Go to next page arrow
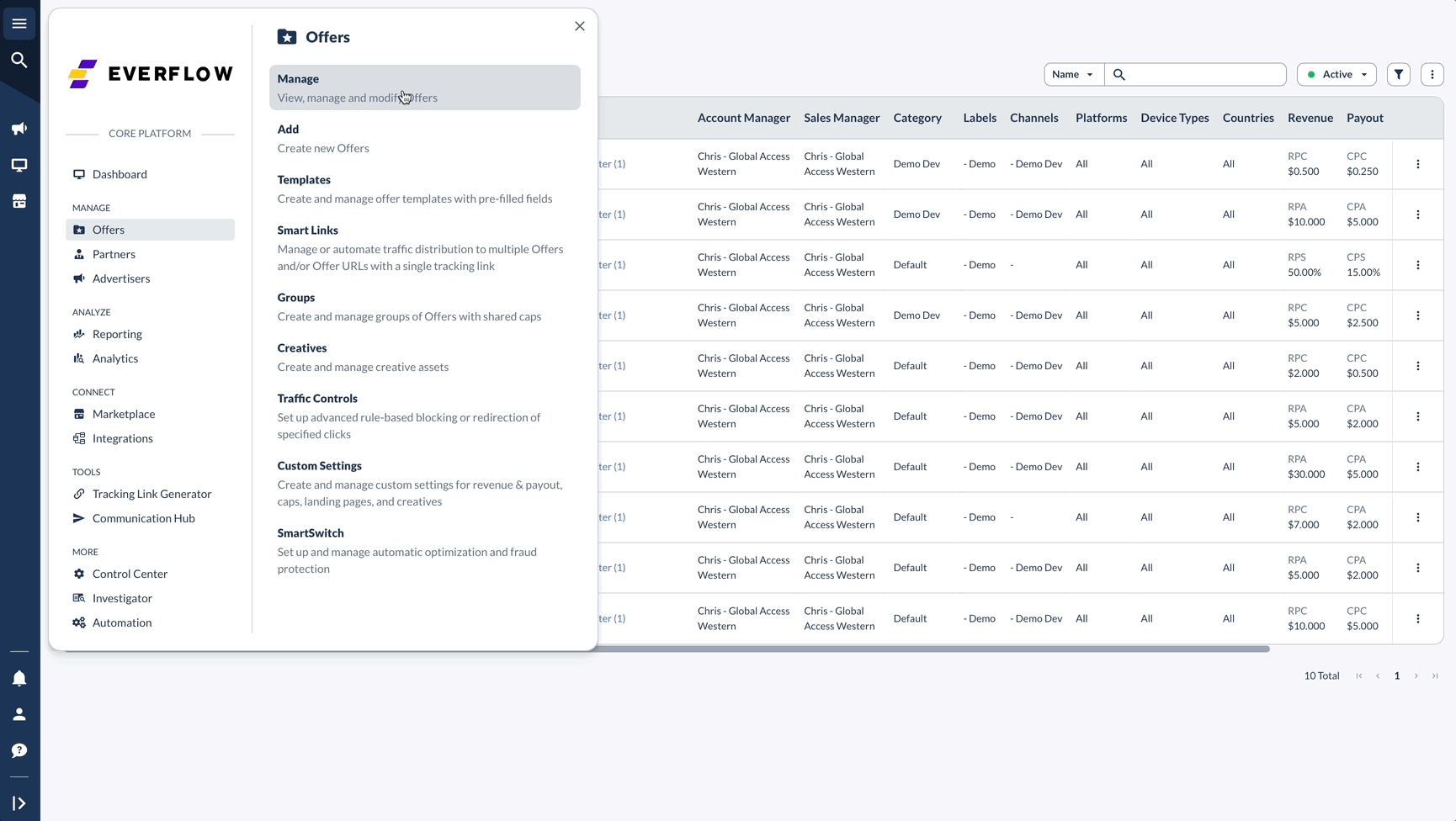Image resolution: width=1456 pixels, height=821 pixels. [1416, 675]
